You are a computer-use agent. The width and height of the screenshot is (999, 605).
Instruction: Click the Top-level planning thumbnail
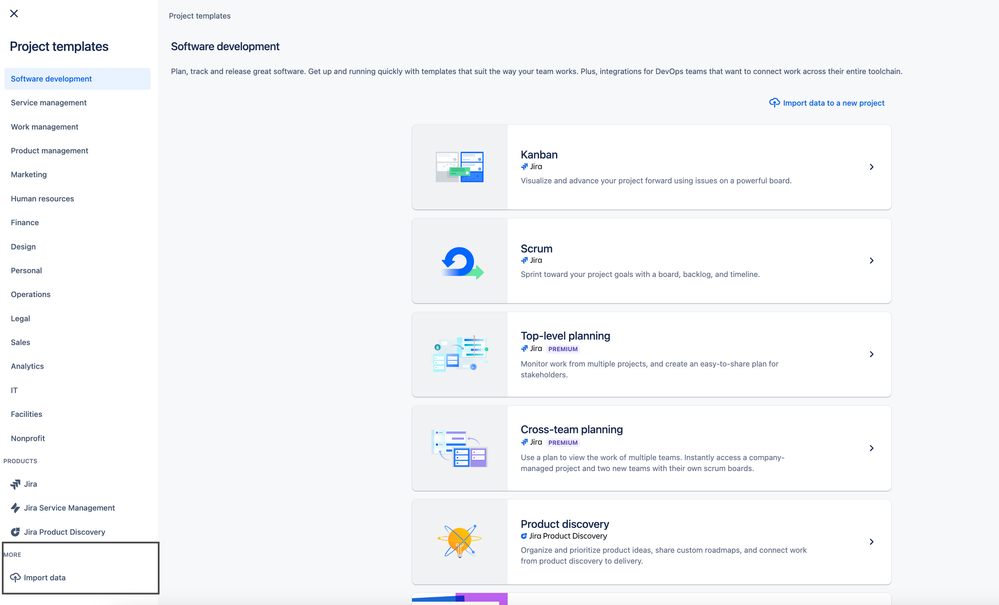pyautogui.click(x=460, y=354)
